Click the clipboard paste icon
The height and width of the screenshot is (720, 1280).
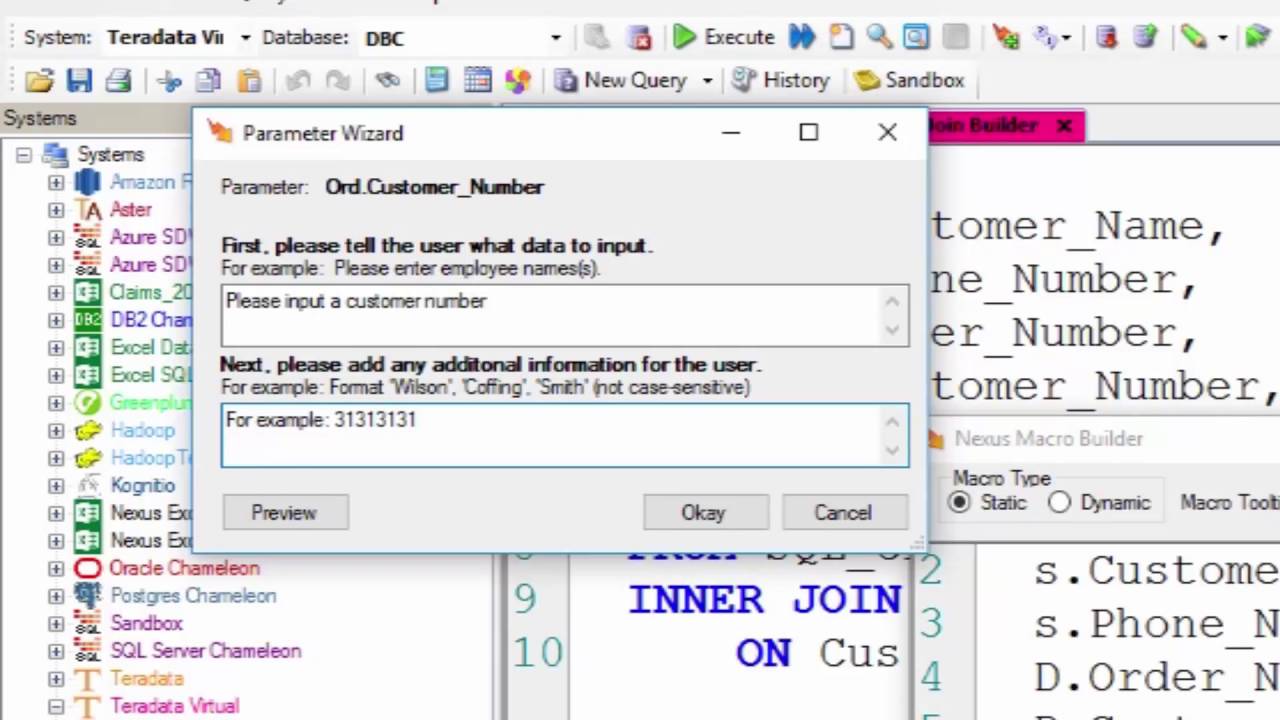[249, 80]
